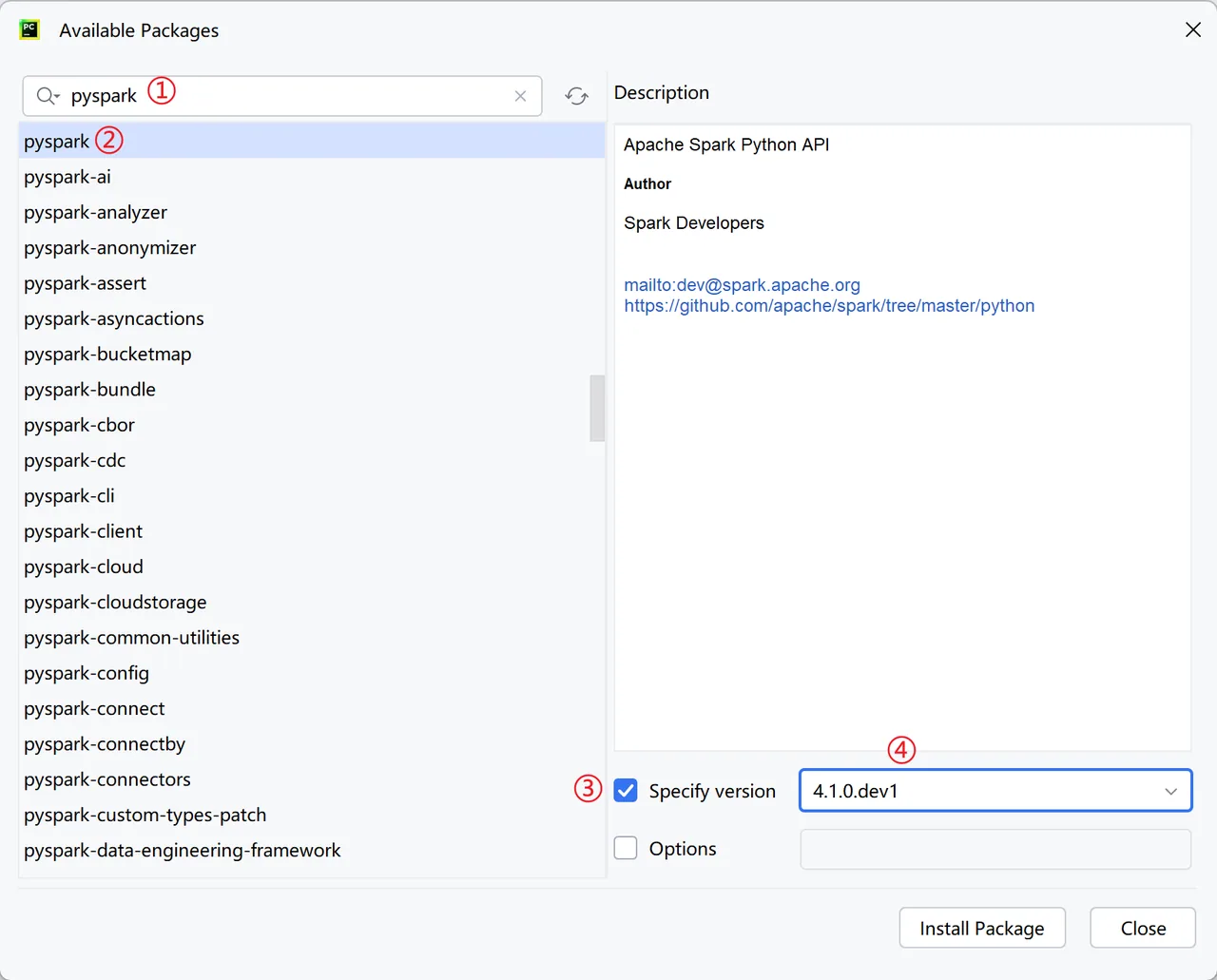Select the pyspark-bucketmap package
1217x980 pixels.
pos(312,354)
